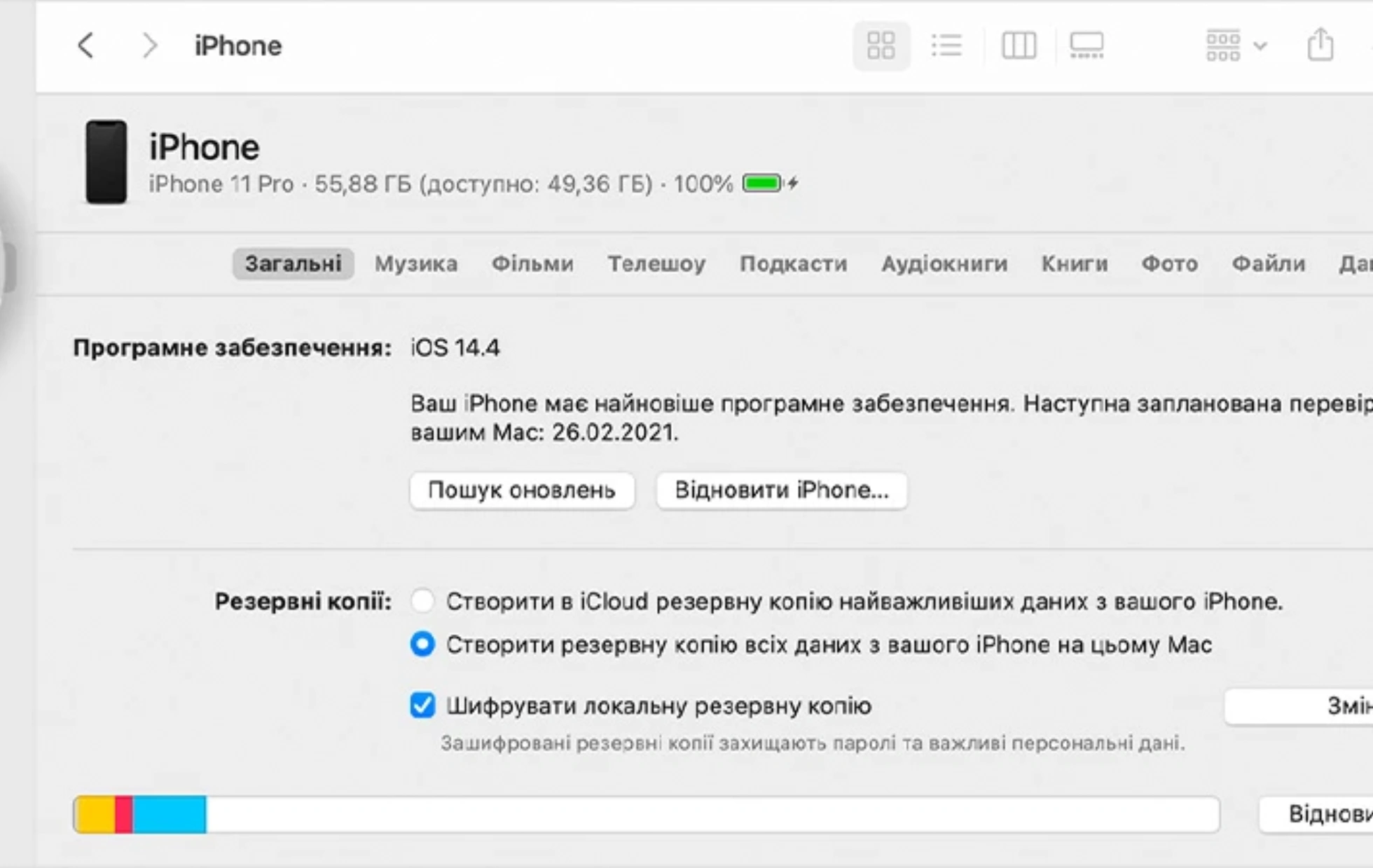Navigate to previous location
Viewport: 1373px width, 868px height.
pyautogui.click(x=88, y=45)
